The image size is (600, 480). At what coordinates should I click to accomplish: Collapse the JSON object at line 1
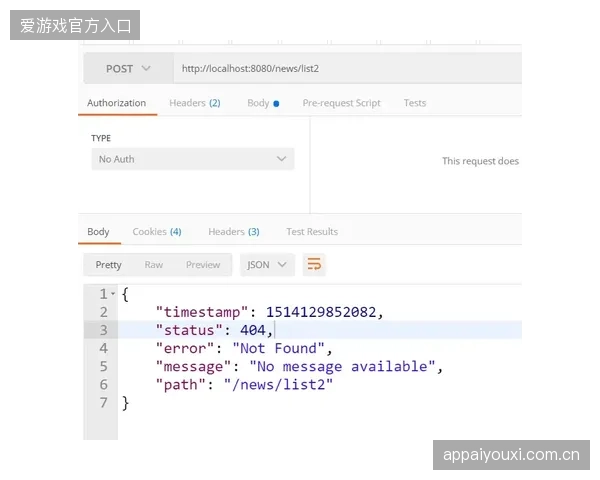[x=113, y=294]
